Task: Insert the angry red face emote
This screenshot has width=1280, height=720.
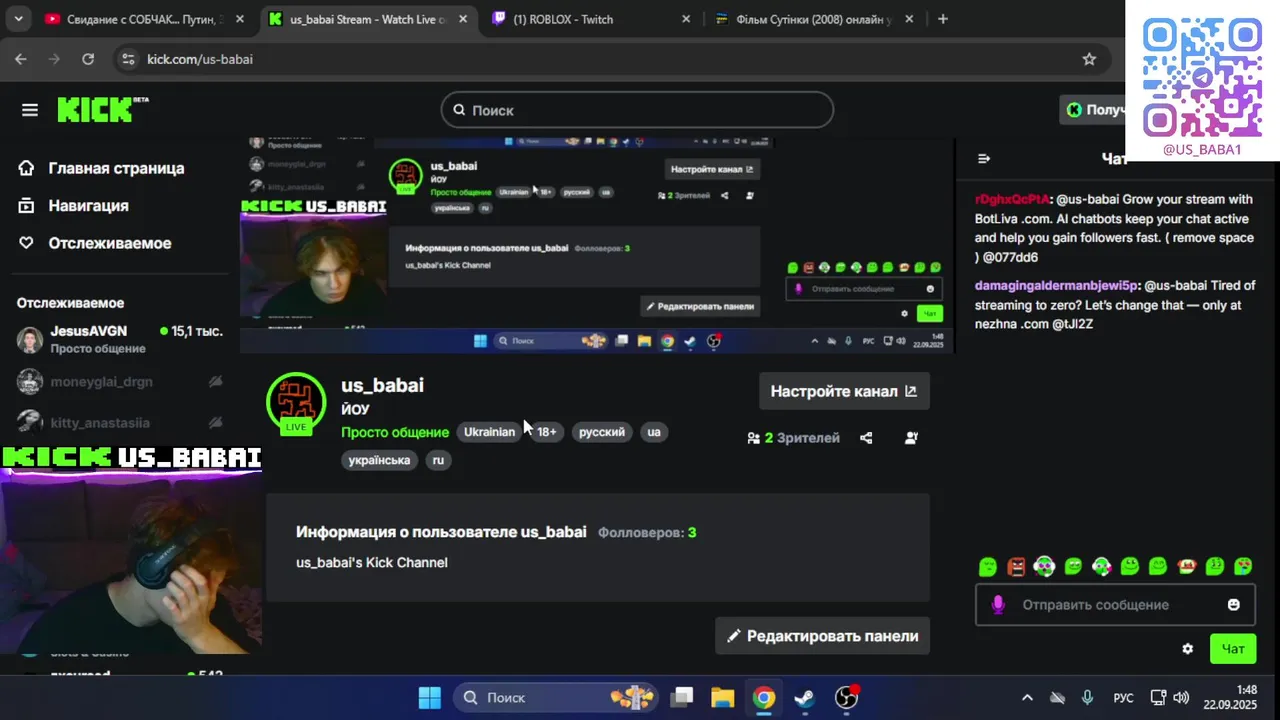Action: tap(1017, 567)
